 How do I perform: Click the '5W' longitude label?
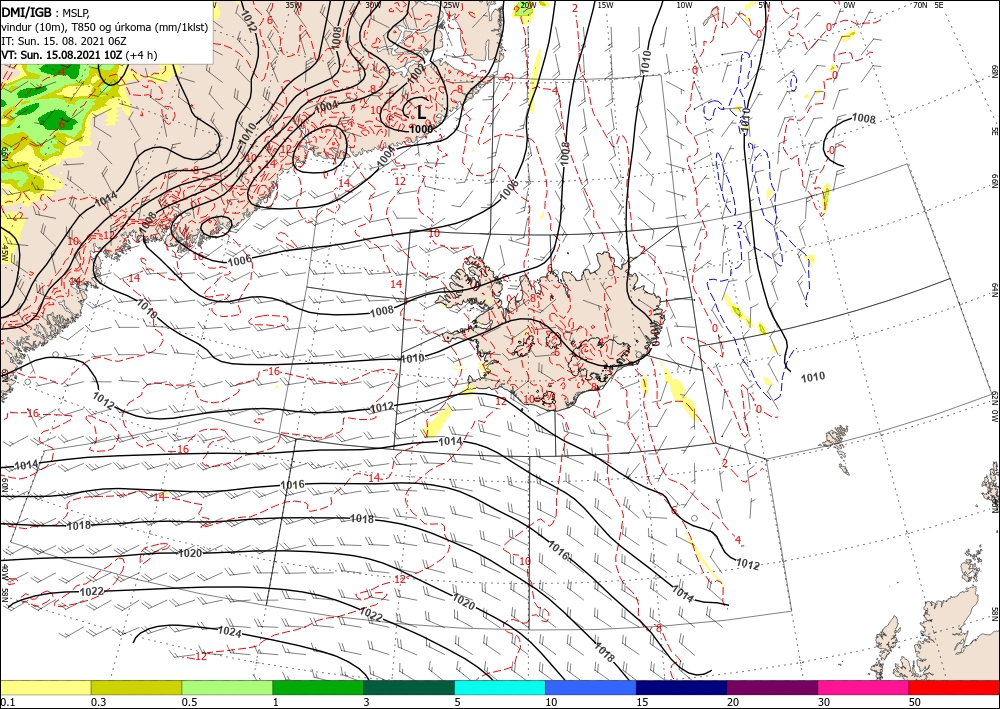pos(763,5)
